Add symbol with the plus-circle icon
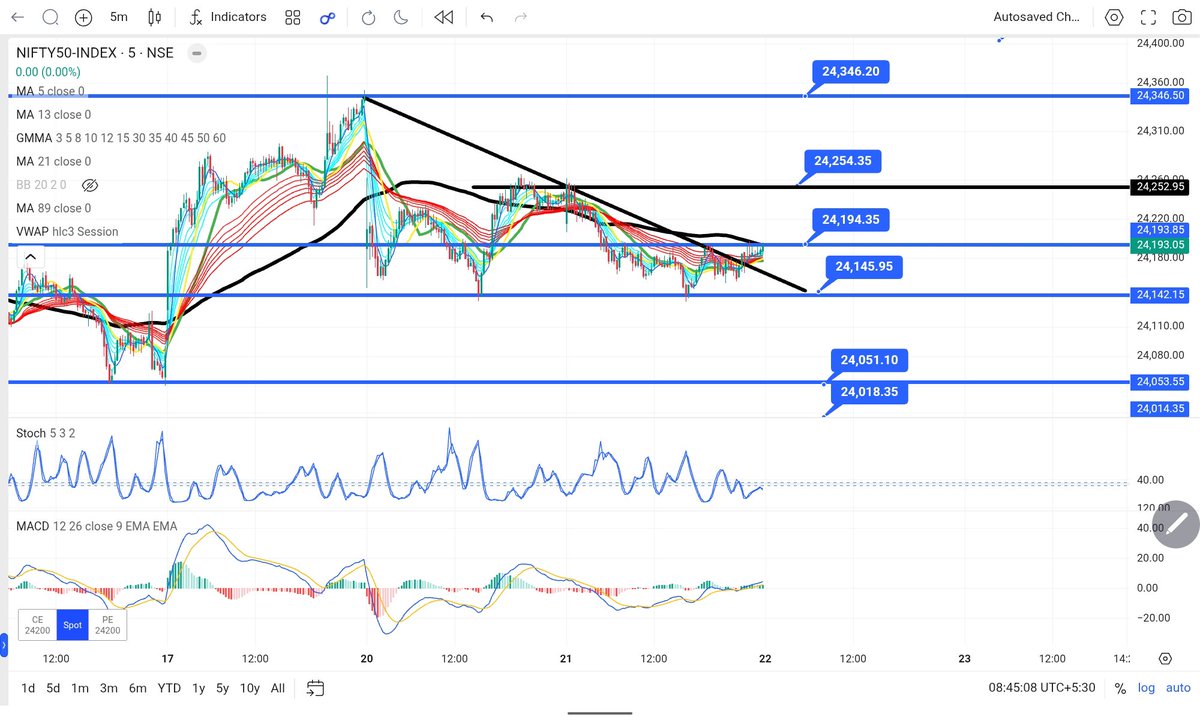The width and height of the screenshot is (1200, 720). [x=84, y=17]
